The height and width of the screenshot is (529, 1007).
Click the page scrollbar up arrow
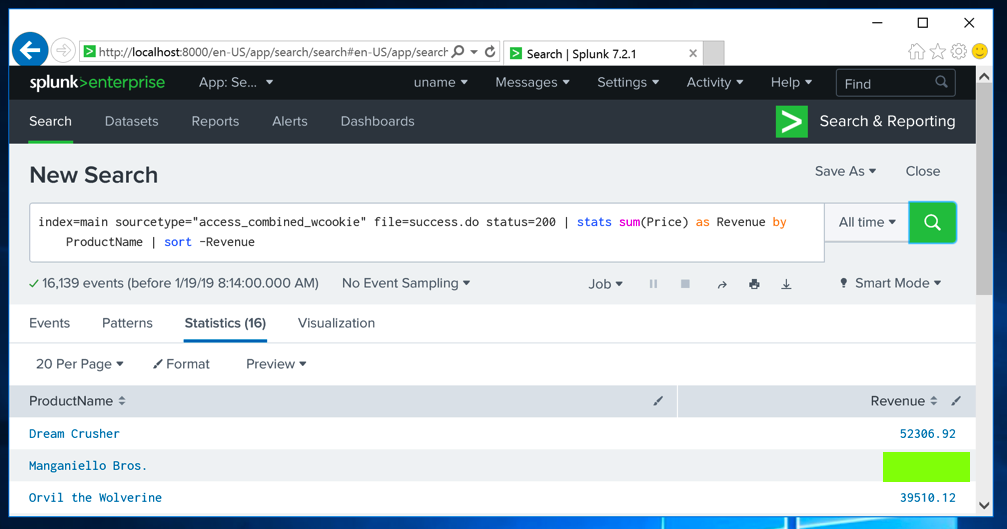pyautogui.click(x=985, y=76)
